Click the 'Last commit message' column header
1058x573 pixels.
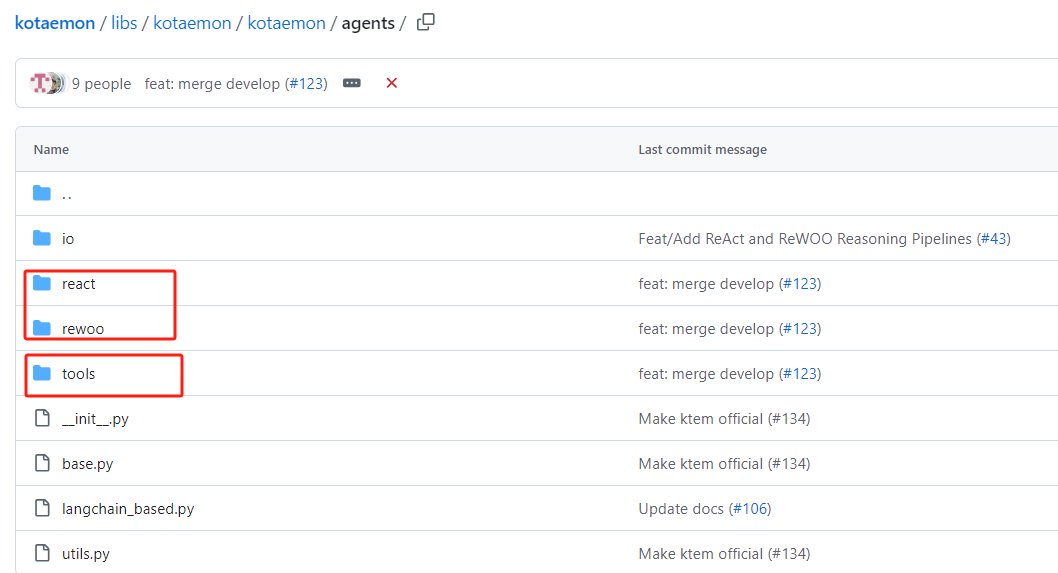[702, 149]
